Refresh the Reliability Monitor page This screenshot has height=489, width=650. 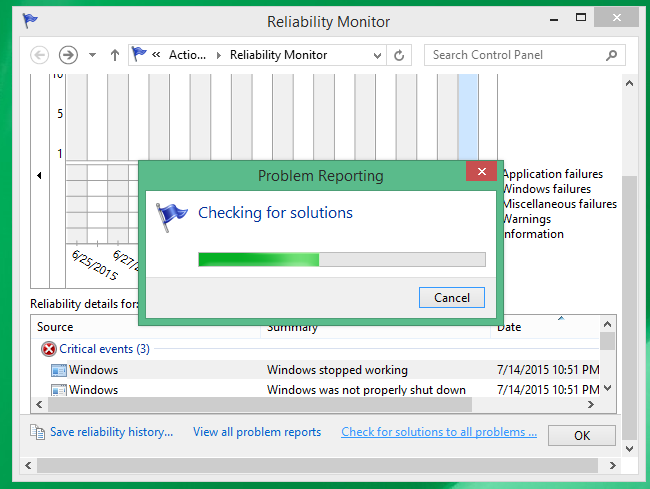(x=400, y=55)
